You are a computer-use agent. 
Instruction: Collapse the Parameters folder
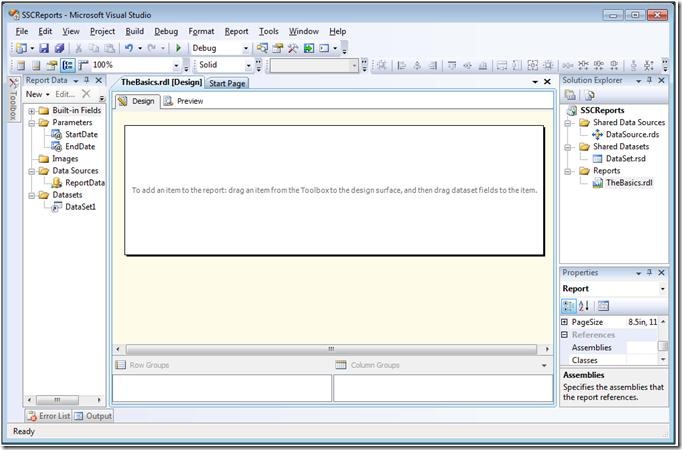coord(31,123)
